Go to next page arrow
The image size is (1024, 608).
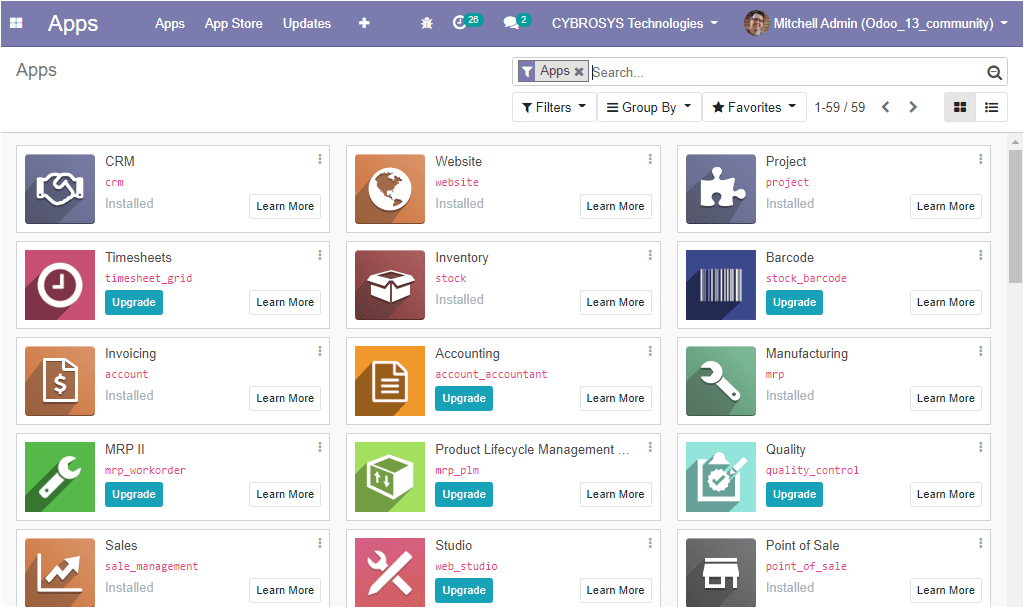tap(913, 107)
